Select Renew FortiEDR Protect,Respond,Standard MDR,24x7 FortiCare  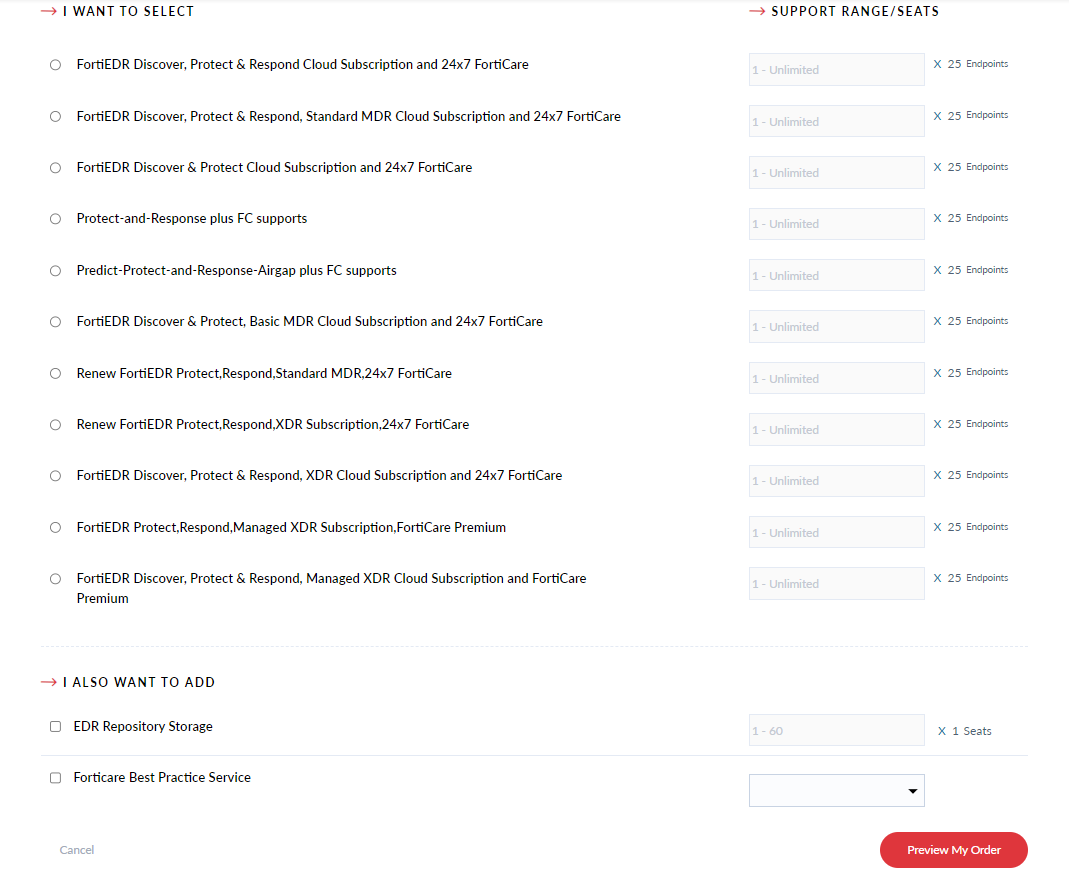tap(55, 373)
